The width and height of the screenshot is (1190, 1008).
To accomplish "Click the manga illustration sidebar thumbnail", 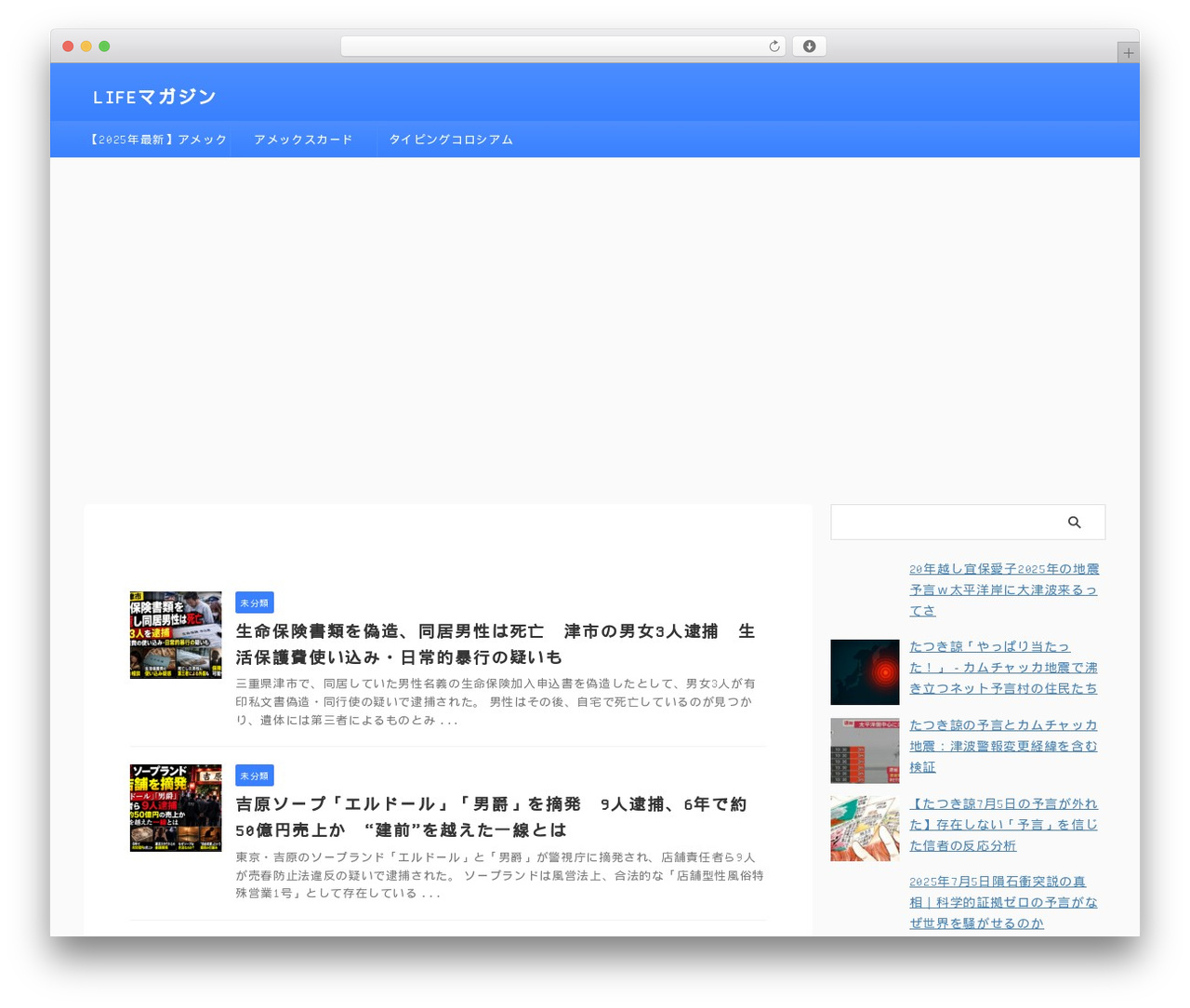I will [865, 829].
